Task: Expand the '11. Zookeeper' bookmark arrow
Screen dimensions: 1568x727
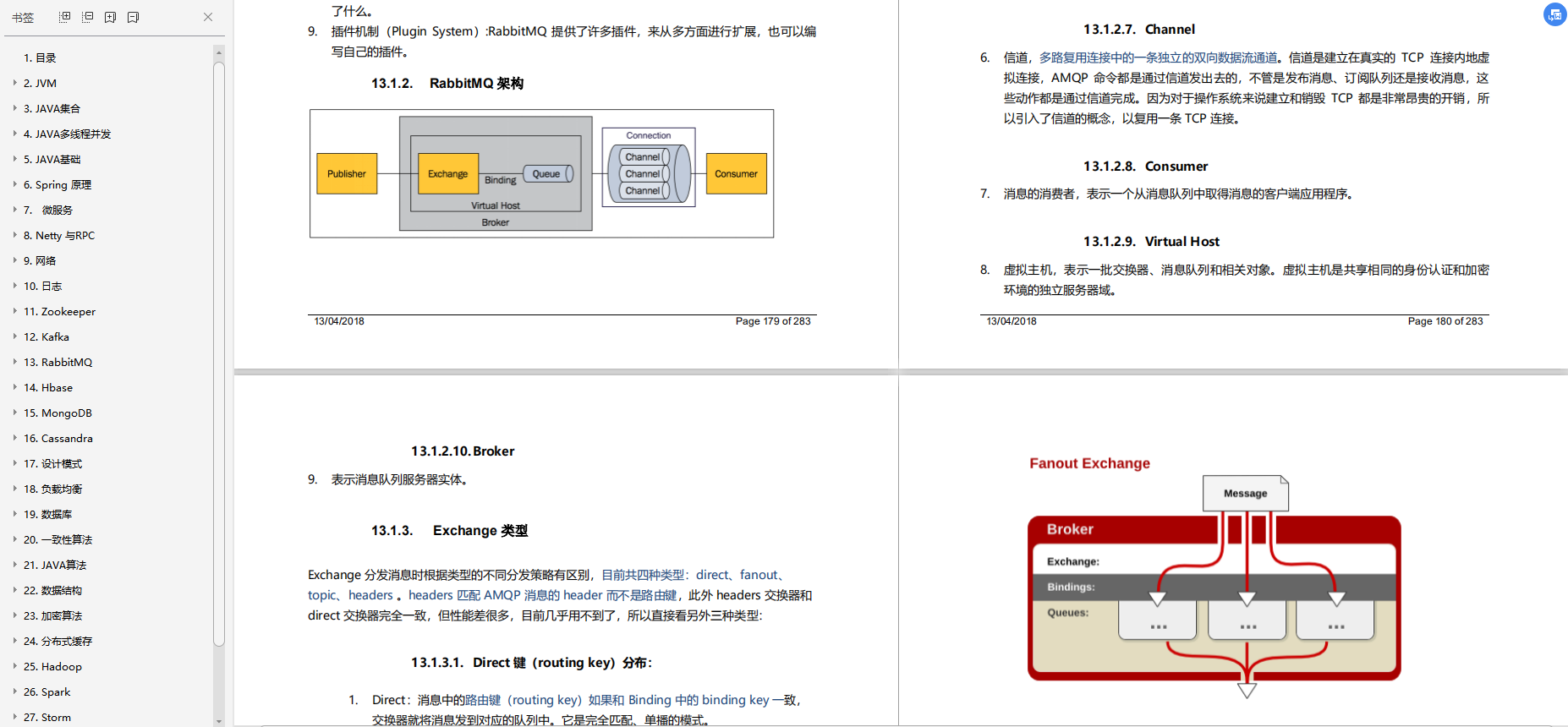Action: (15, 311)
